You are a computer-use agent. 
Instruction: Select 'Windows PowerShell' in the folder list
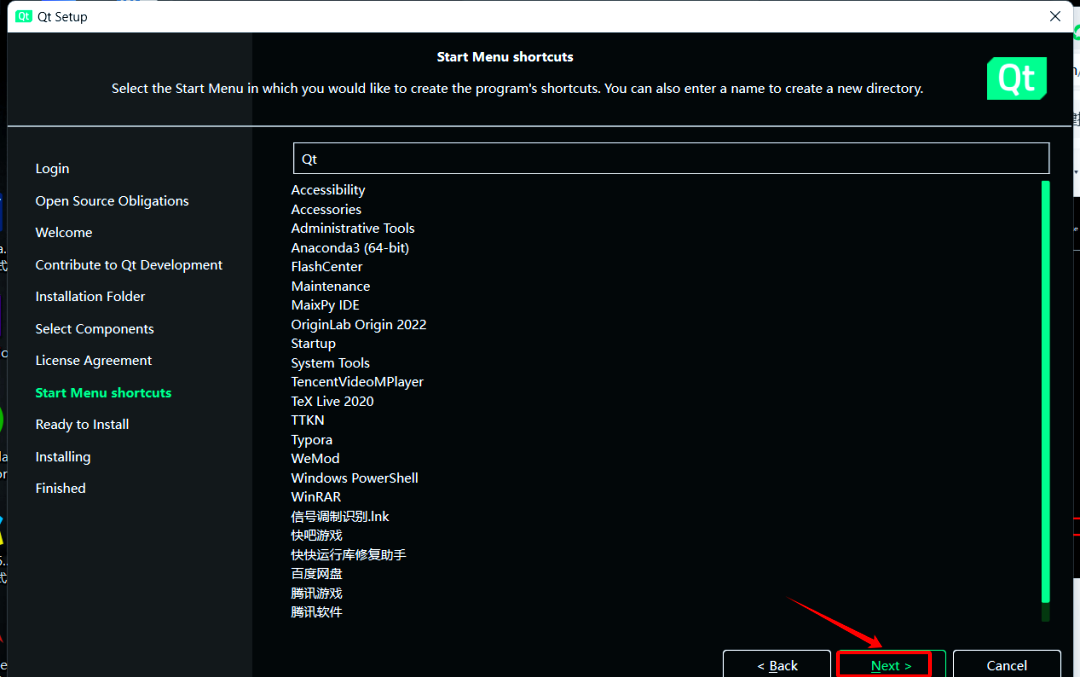354,477
